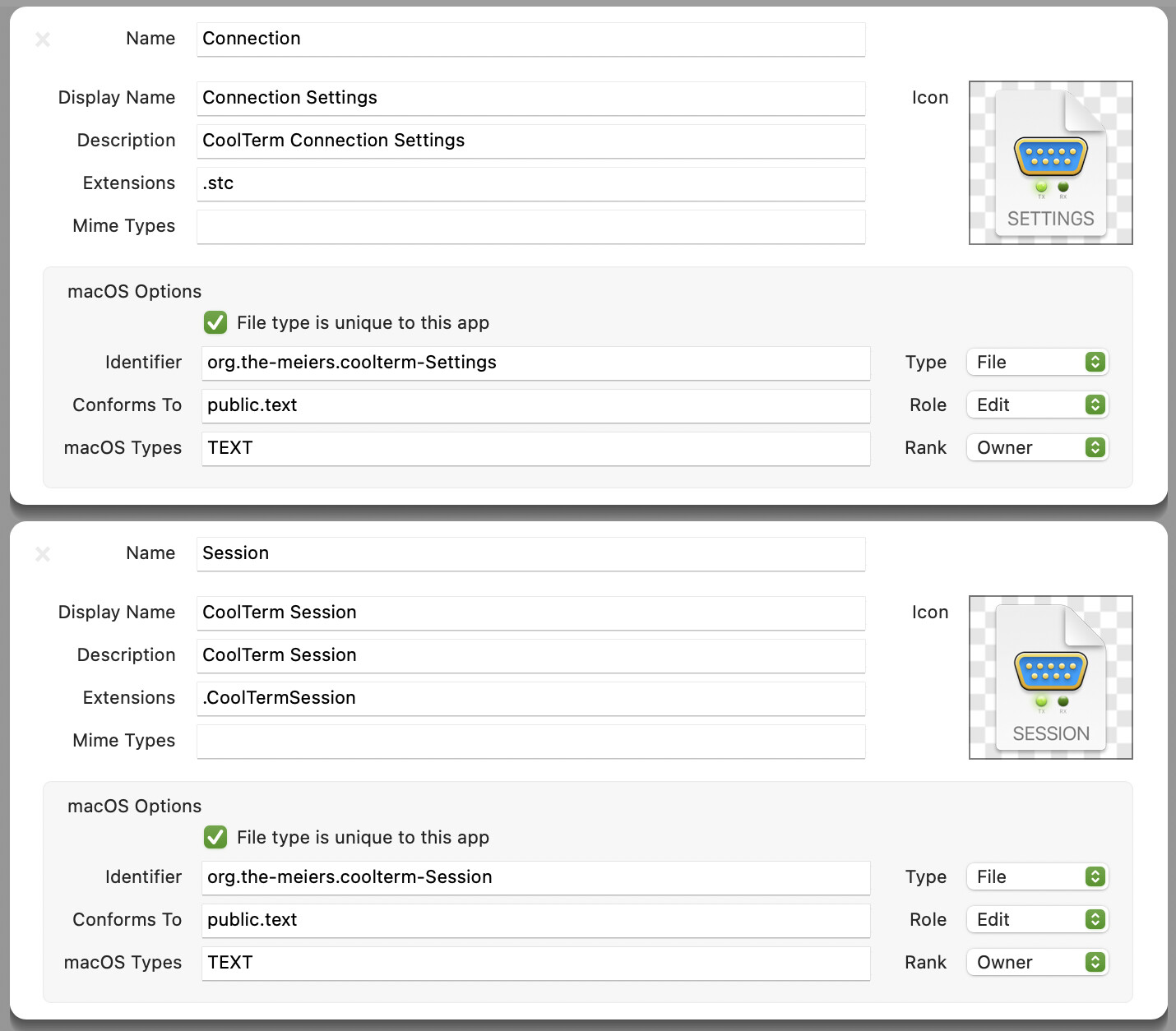Open the SESSION document icon well

point(1051,677)
